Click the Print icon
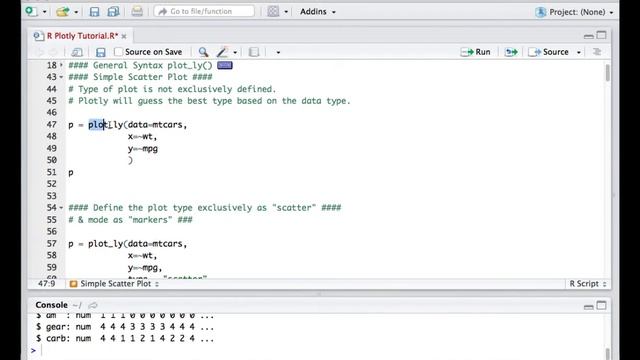Viewport: 640px width, 360px height. coord(137,11)
